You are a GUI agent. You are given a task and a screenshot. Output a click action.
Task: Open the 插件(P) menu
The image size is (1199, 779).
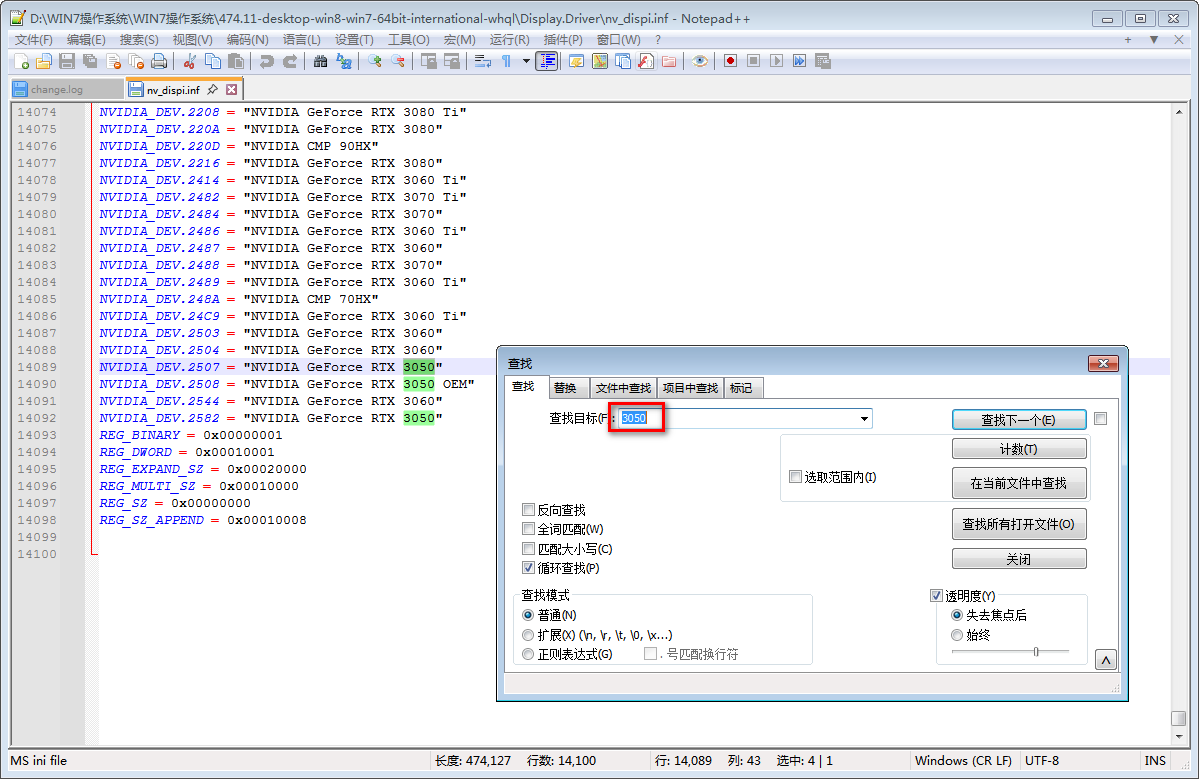(x=563, y=40)
